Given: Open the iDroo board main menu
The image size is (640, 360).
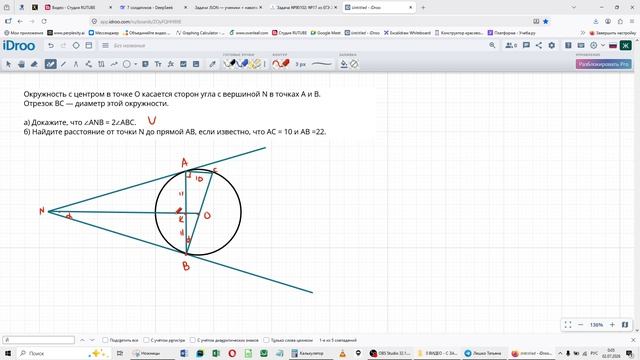Looking at the screenshot, I should (x=105, y=45).
